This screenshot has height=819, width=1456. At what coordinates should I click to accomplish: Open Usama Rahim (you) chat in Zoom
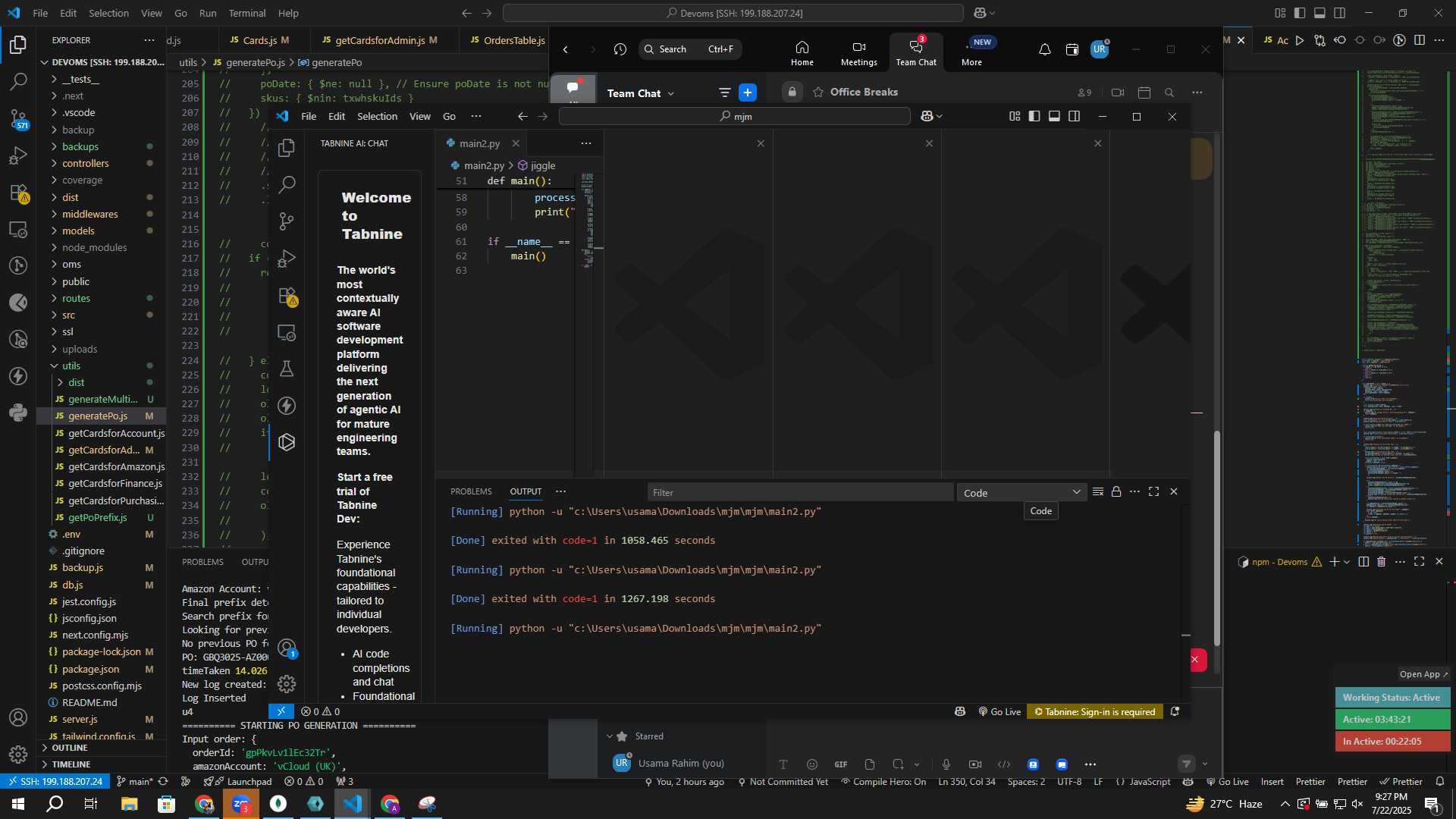(681, 763)
